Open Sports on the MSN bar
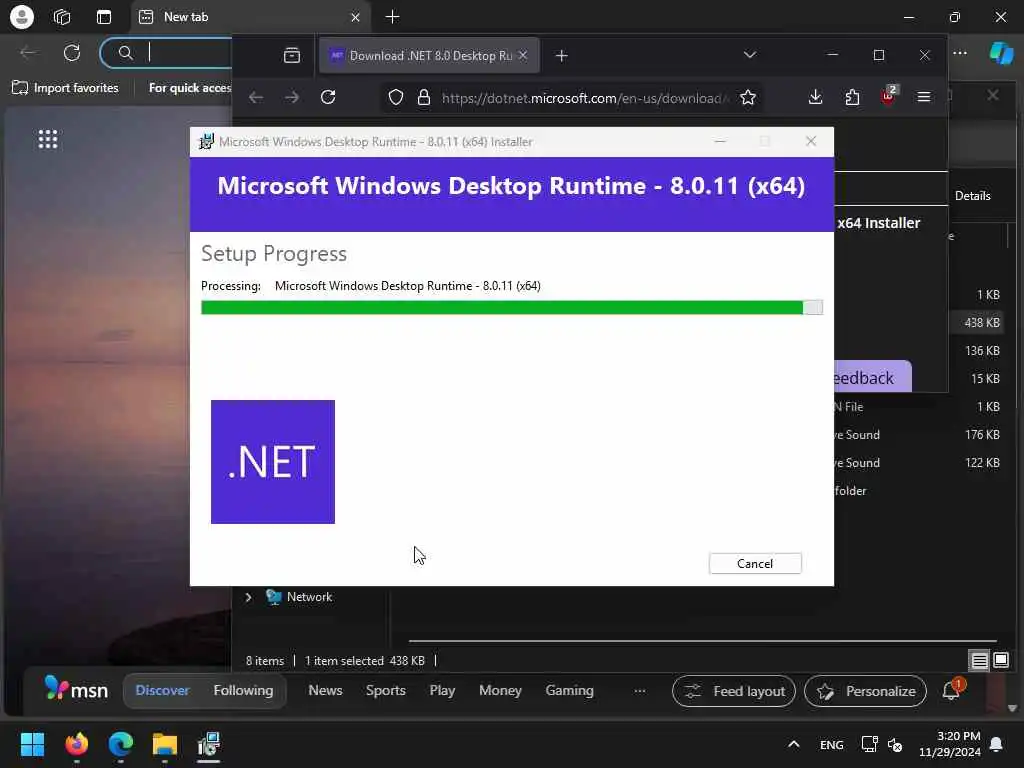This screenshot has width=1024, height=768. tap(385, 690)
